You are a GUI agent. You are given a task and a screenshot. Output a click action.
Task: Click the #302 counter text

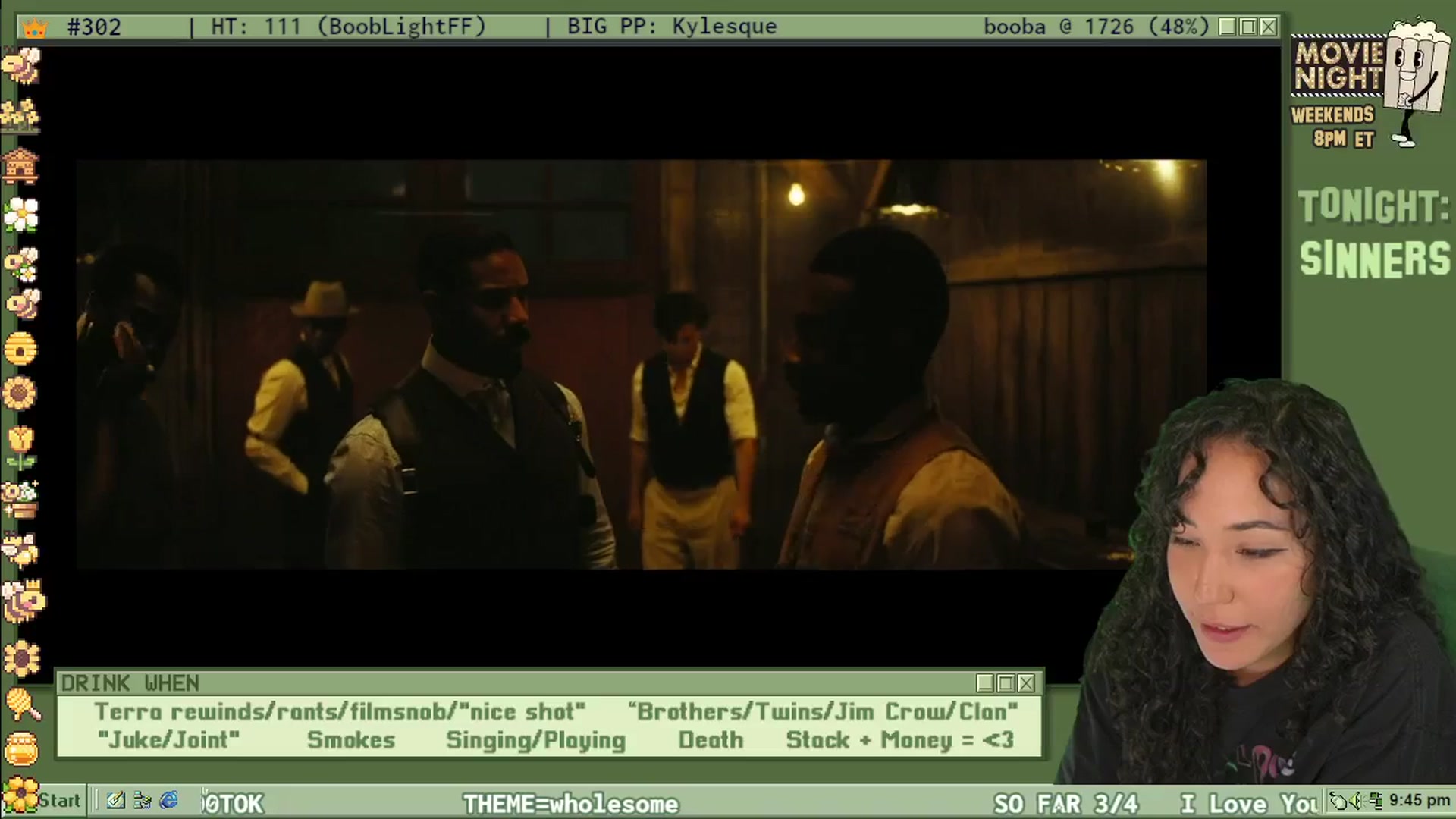coord(94,27)
